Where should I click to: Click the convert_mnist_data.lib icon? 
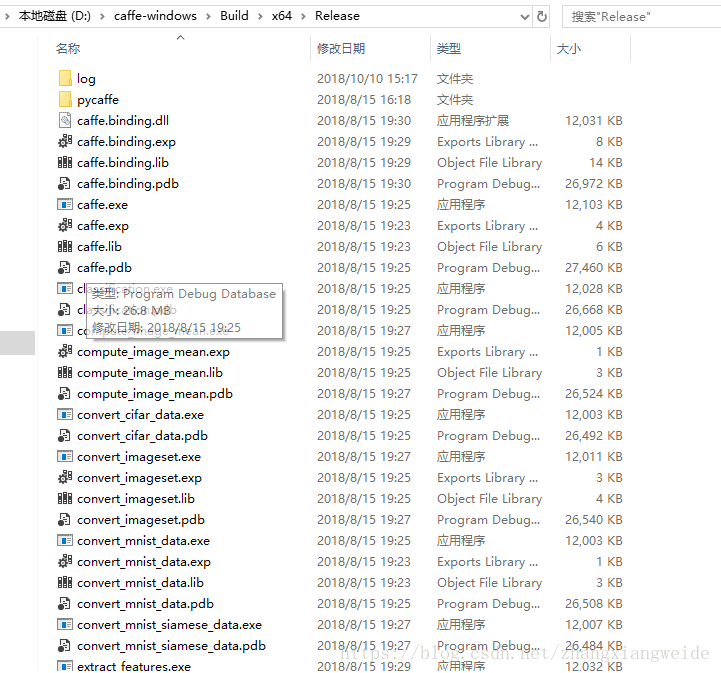click(65, 582)
